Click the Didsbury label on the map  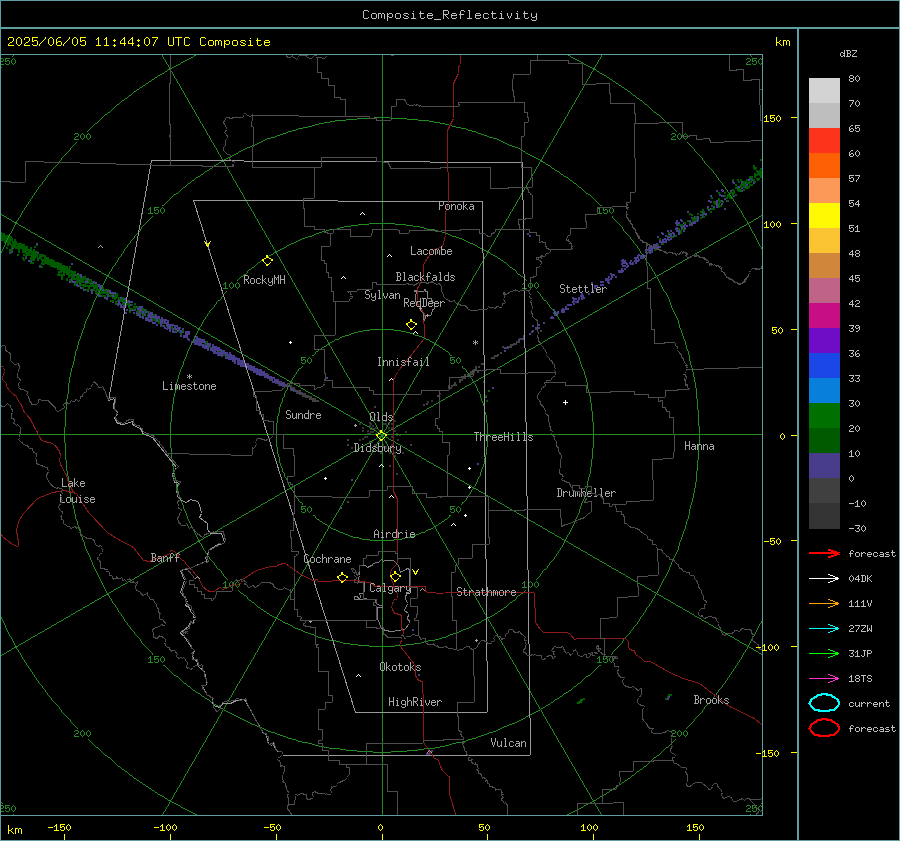point(377,448)
